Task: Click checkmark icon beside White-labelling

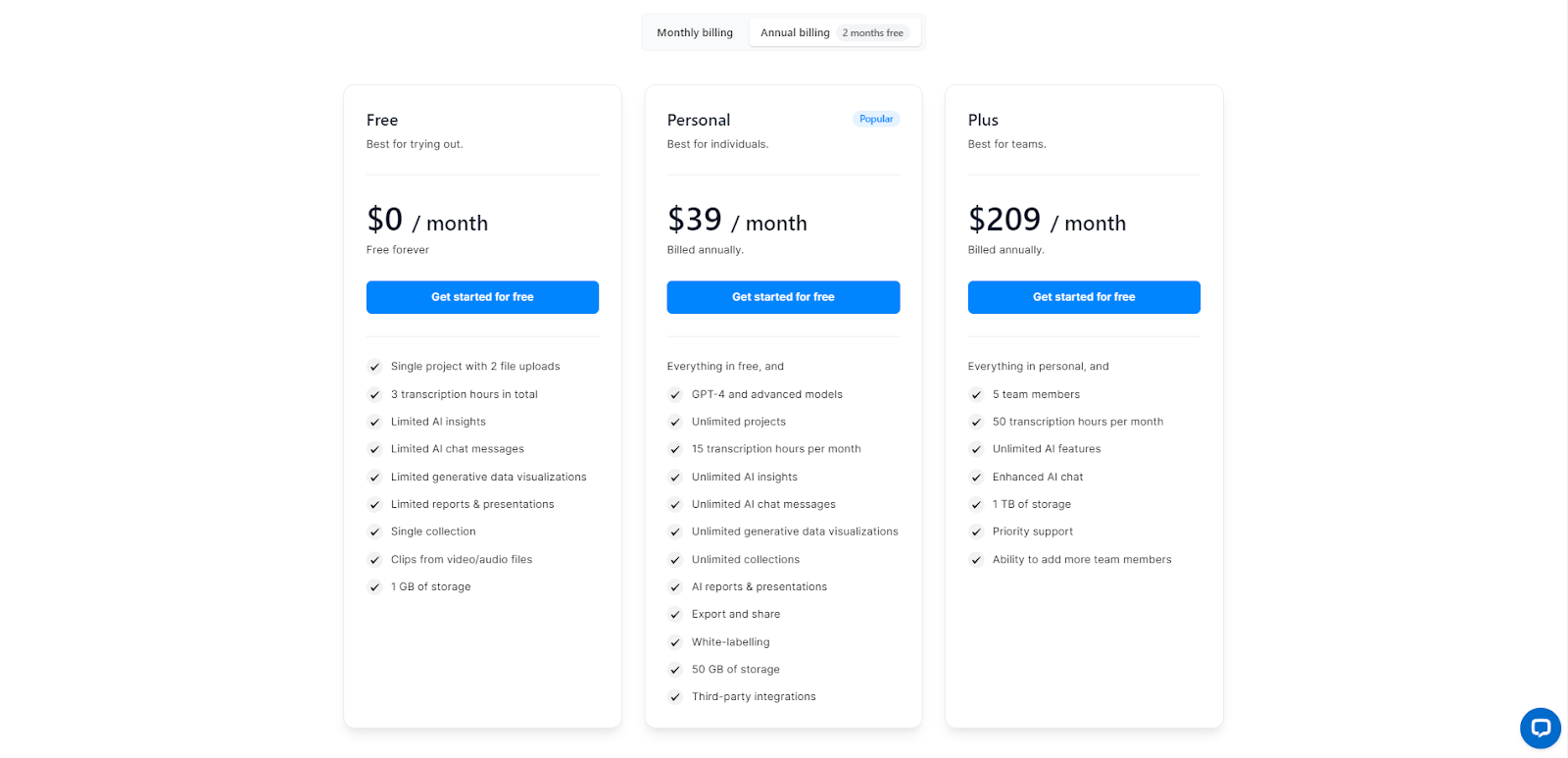Action: click(675, 642)
